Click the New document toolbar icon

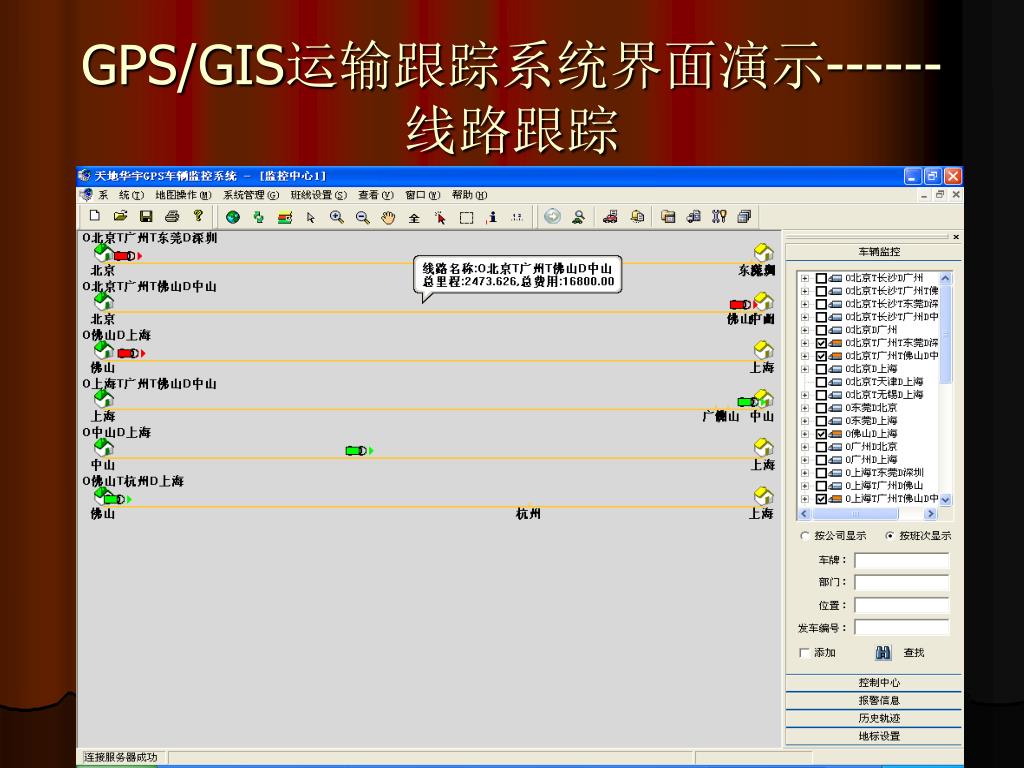[x=95, y=216]
